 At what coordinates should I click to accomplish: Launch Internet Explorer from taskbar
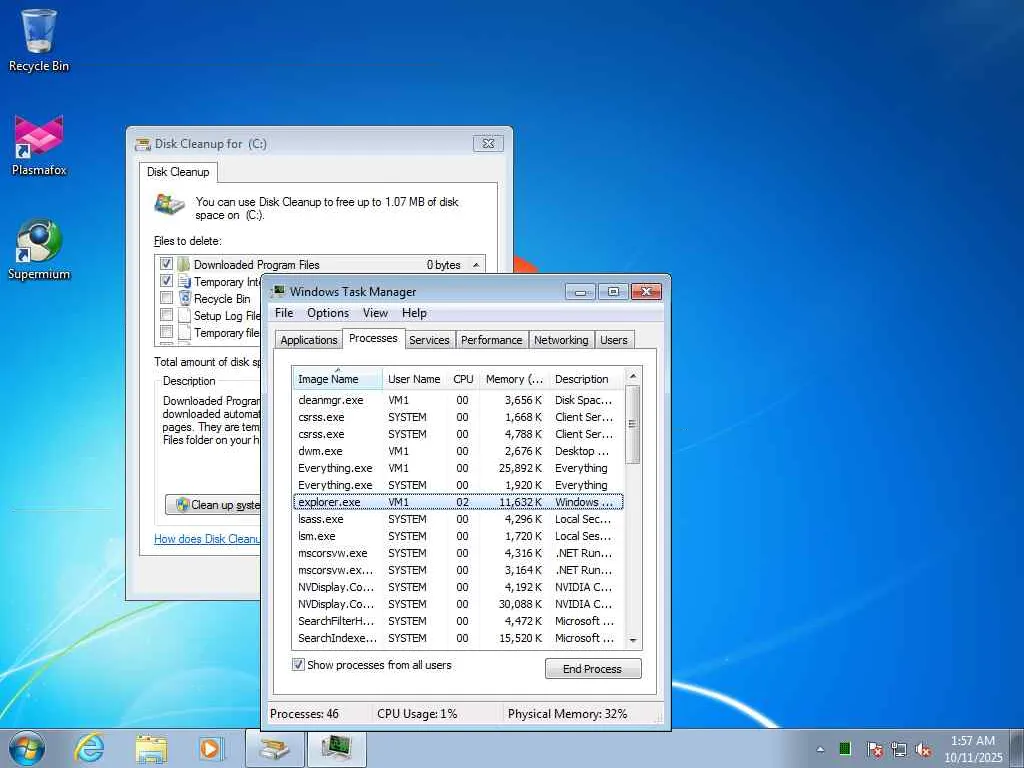pos(89,748)
